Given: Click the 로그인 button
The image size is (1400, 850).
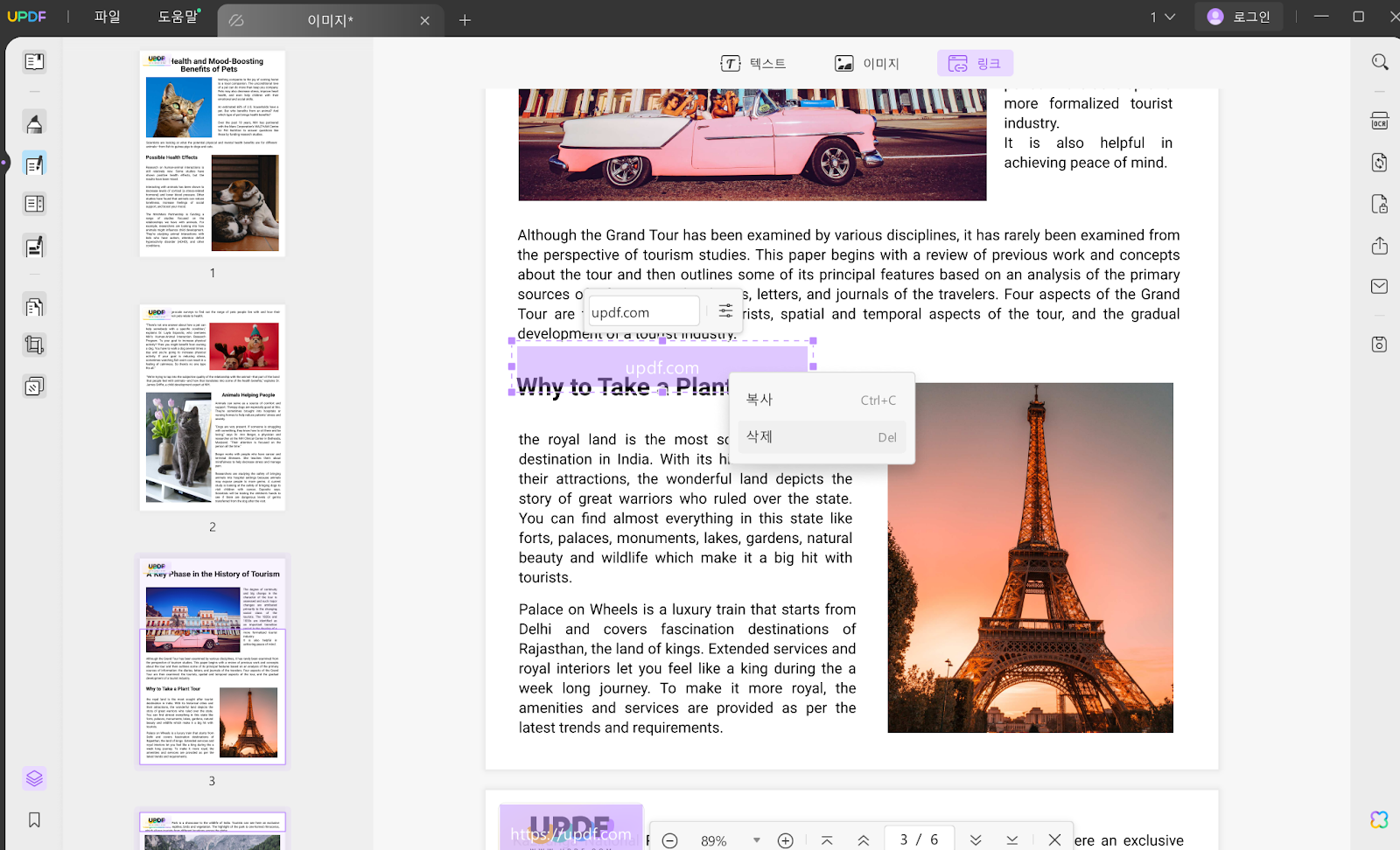Looking at the screenshot, I should (x=1239, y=17).
